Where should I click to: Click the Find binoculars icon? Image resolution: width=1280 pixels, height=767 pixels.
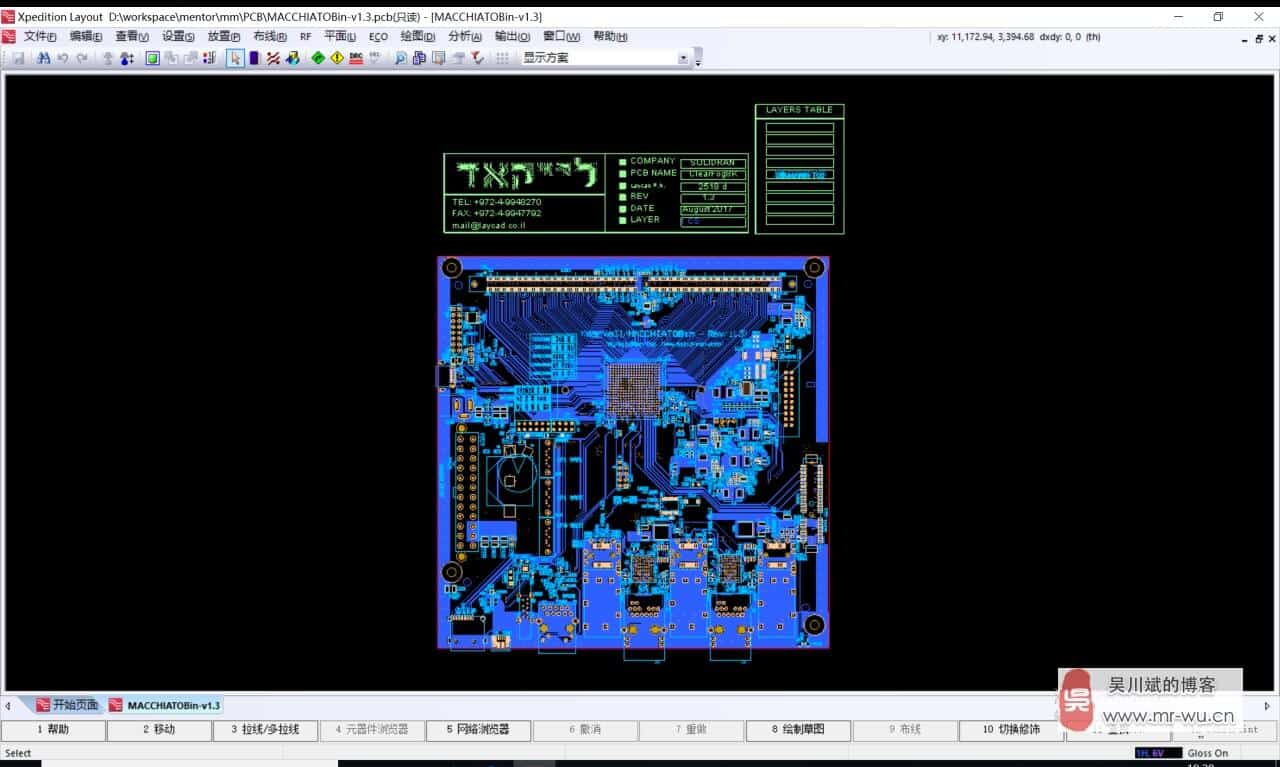pyautogui.click(x=43, y=58)
